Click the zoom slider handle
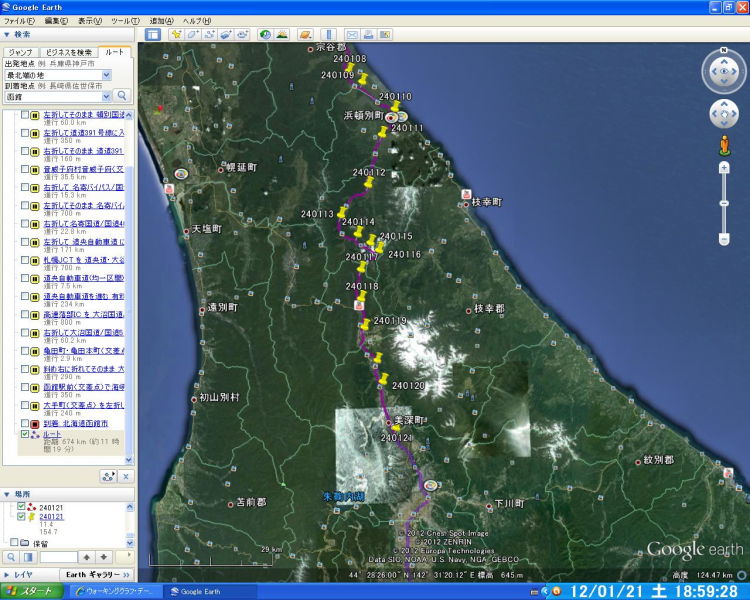This screenshot has height=600, width=750. pyautogui.click(x=724, y=203)
